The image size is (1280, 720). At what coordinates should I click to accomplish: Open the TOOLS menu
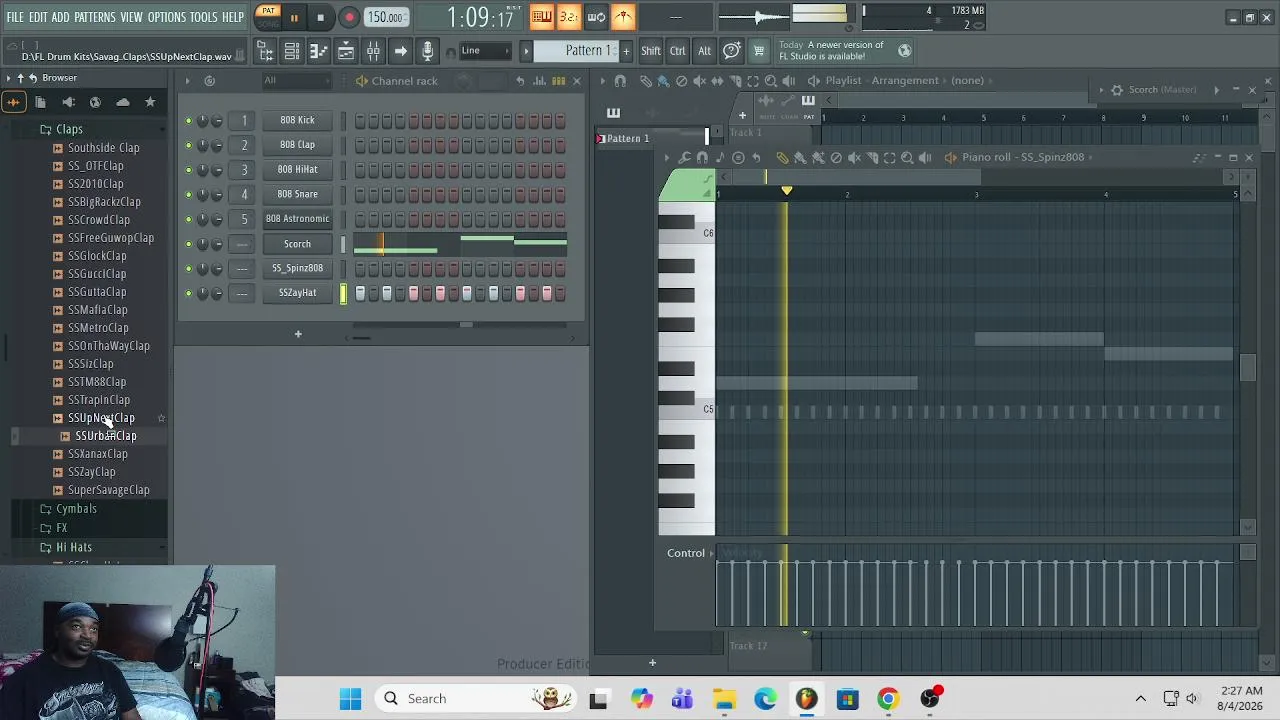pos(204,17)
